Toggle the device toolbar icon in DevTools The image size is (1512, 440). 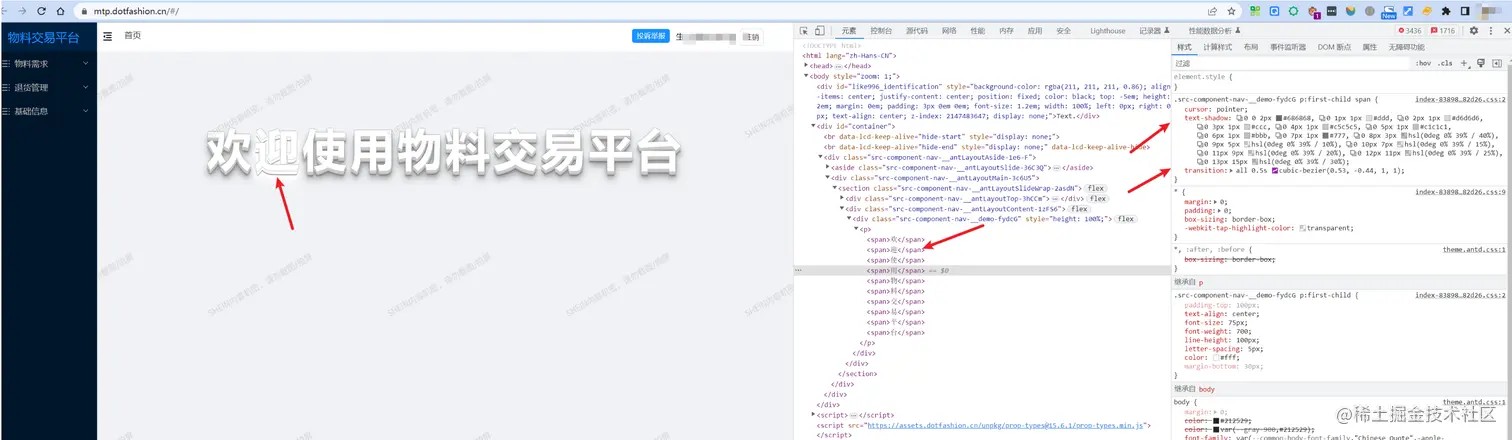(820, 31)
